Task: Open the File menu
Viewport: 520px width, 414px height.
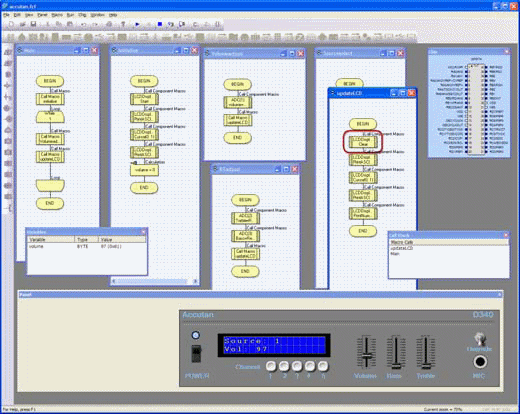Action: click(6, 15)
